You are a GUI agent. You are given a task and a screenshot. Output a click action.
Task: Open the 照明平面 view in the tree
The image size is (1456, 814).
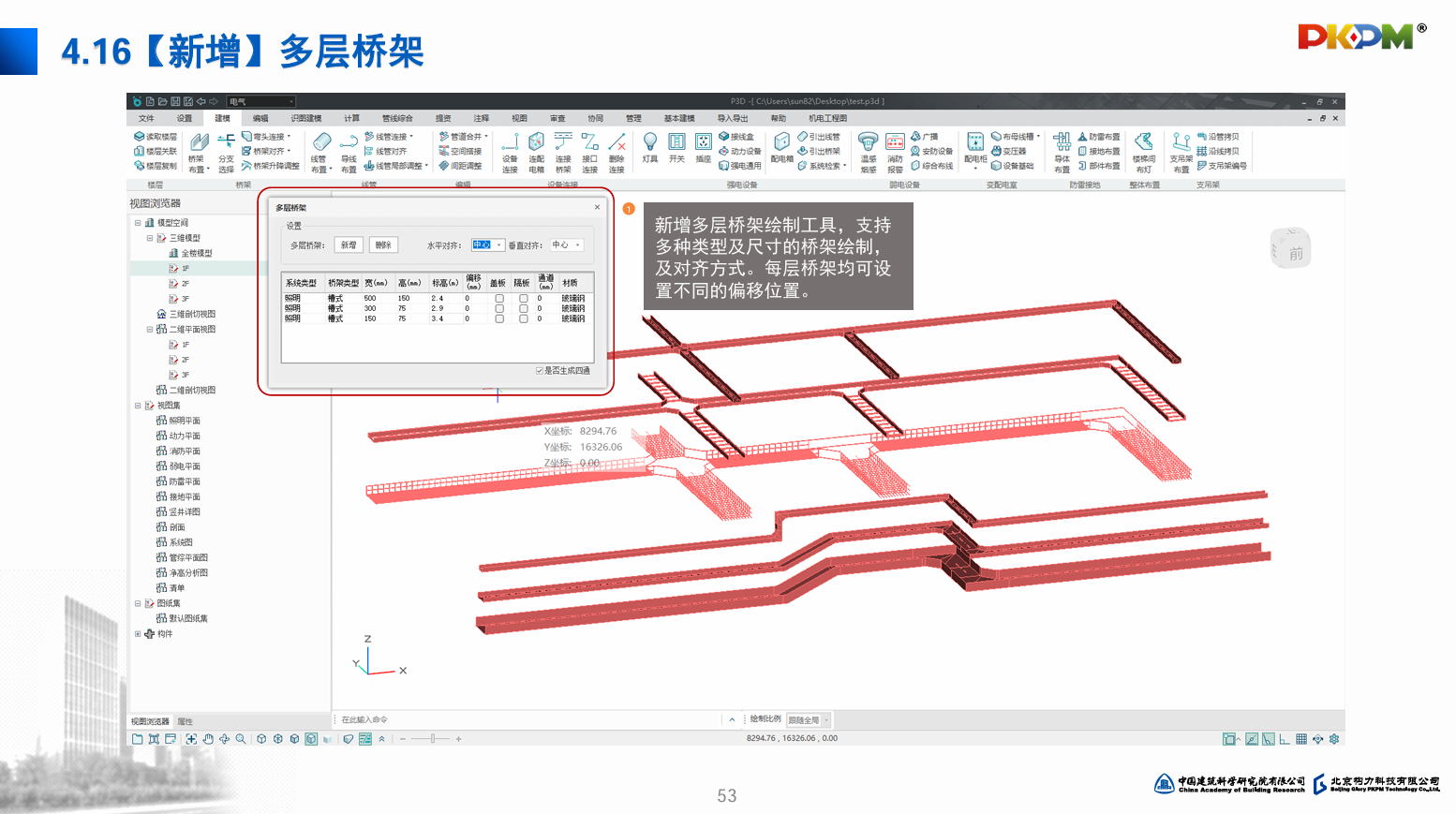[x=179, y=422]
